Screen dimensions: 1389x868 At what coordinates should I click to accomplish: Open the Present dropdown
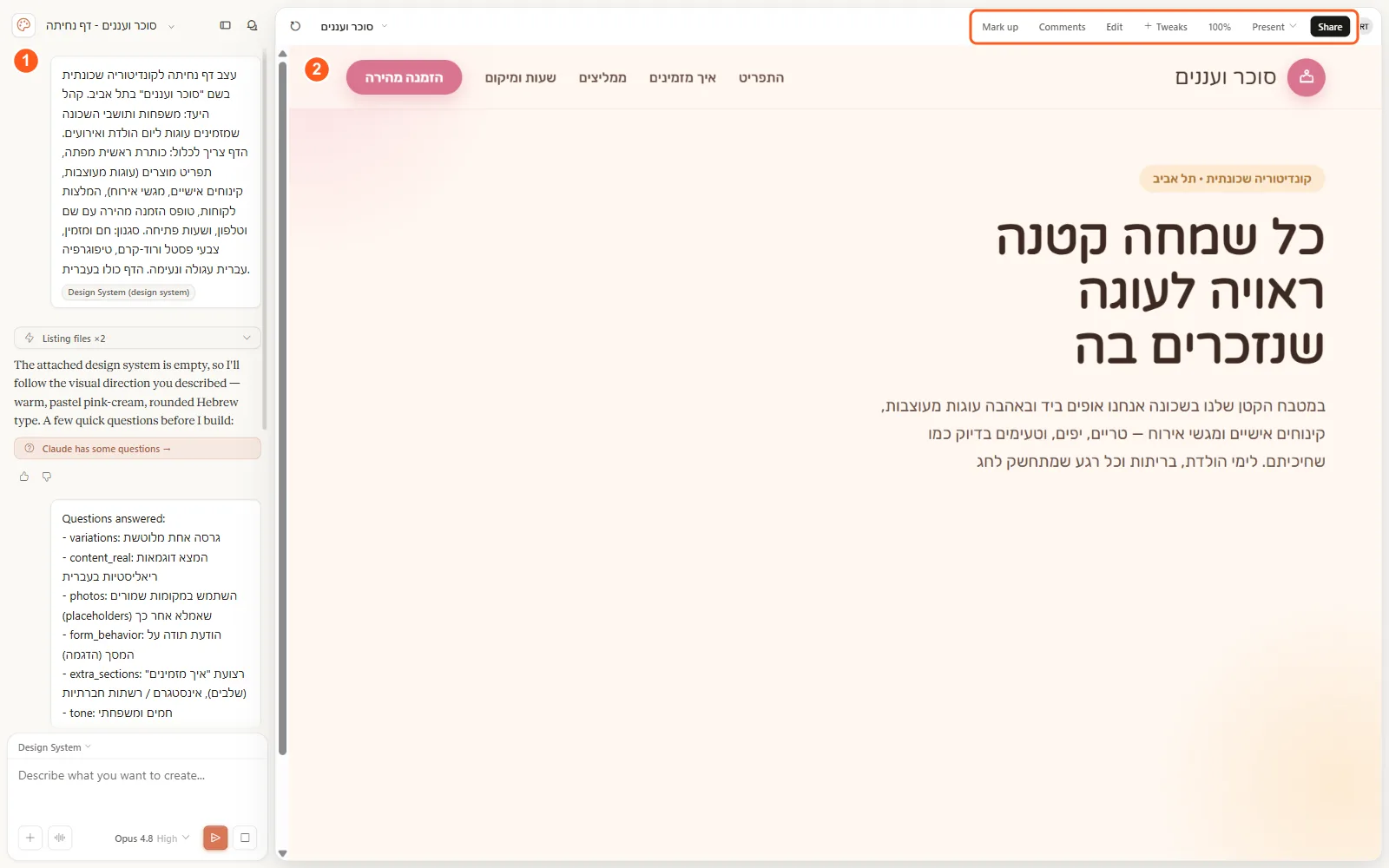[1274, 27]
